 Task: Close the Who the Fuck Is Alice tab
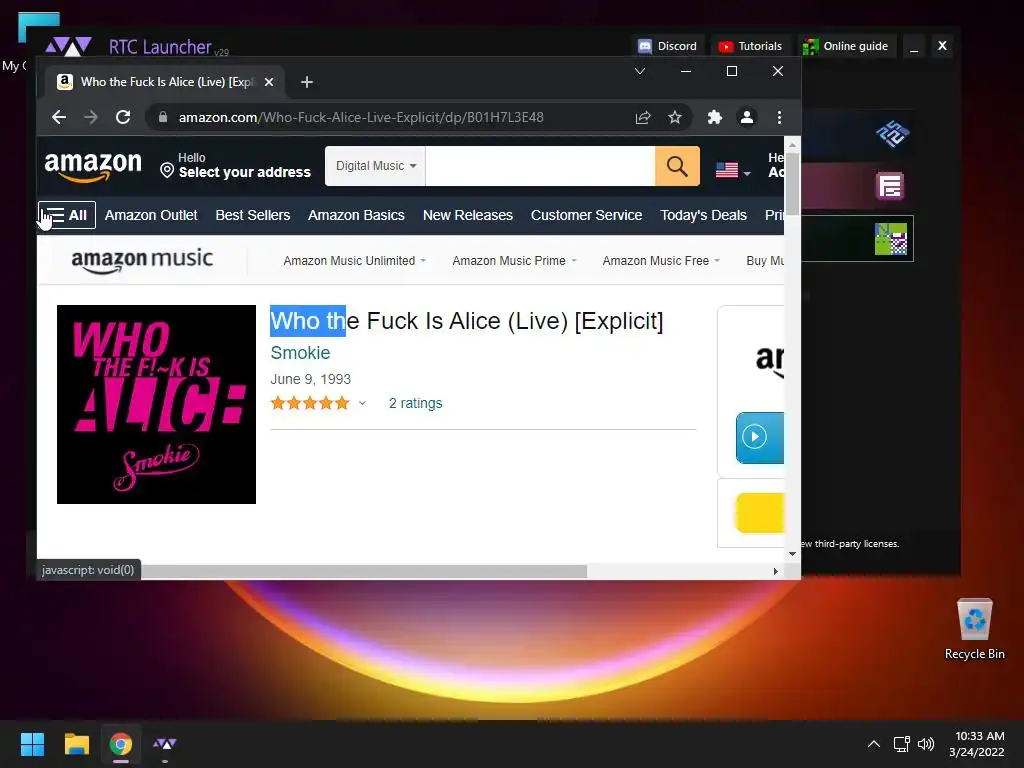coord(268,82)
